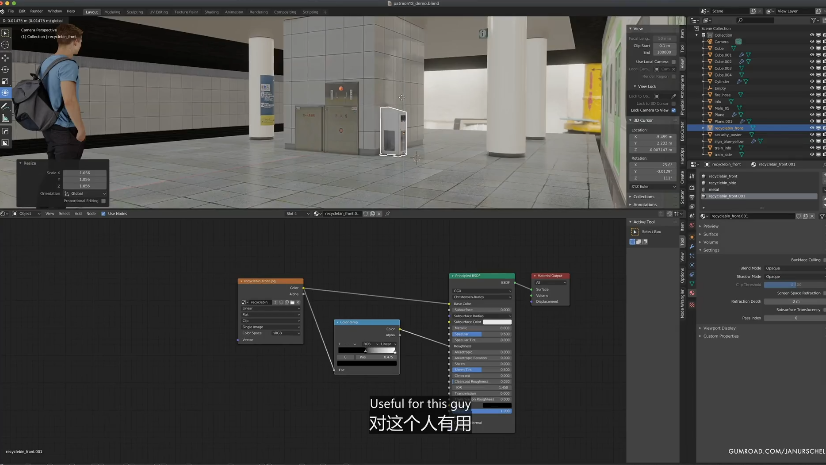Click the Sheen Tint slider in Principled BSDF

482,370
